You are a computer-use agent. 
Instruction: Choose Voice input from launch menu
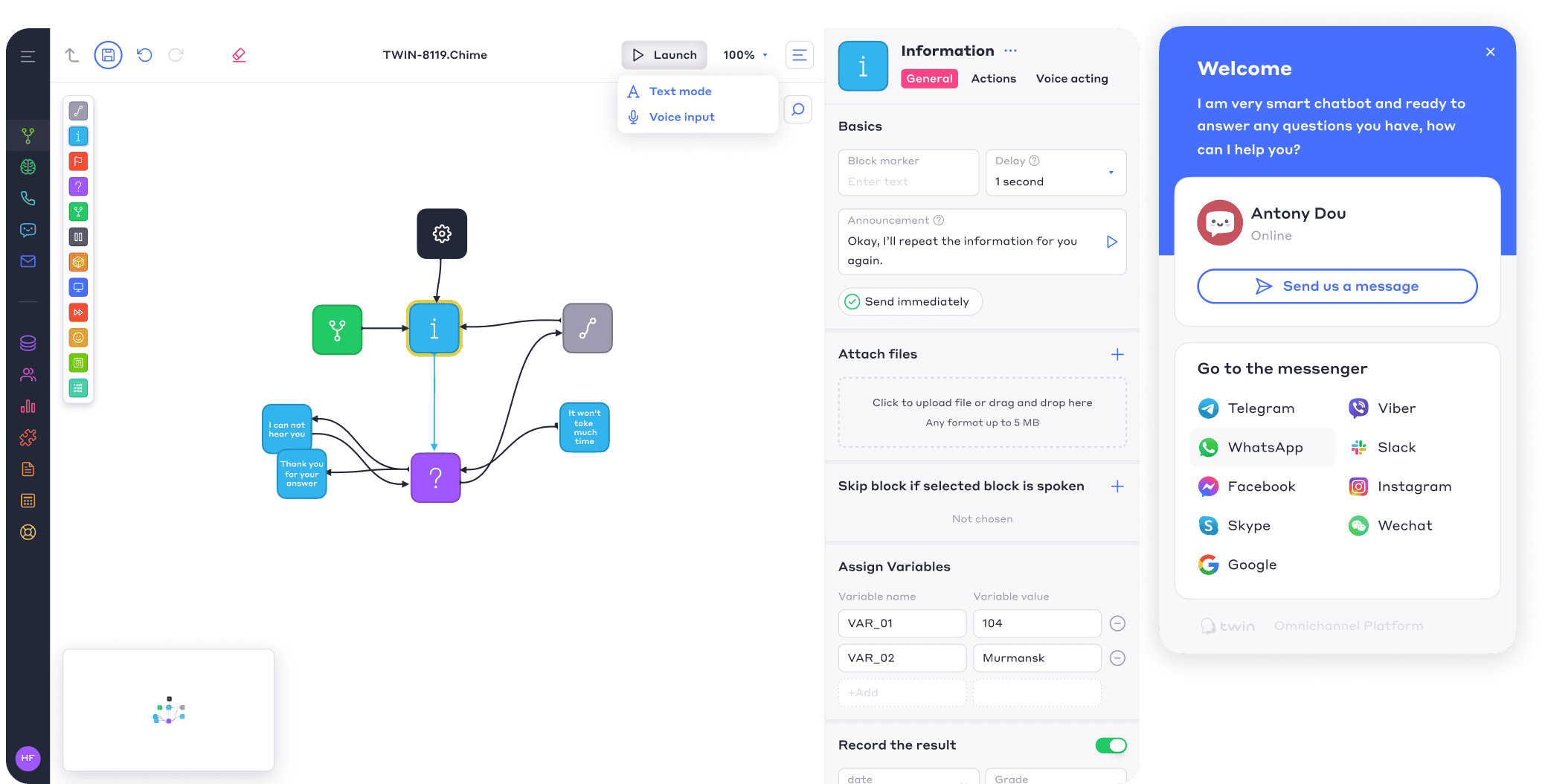[681, 117]
